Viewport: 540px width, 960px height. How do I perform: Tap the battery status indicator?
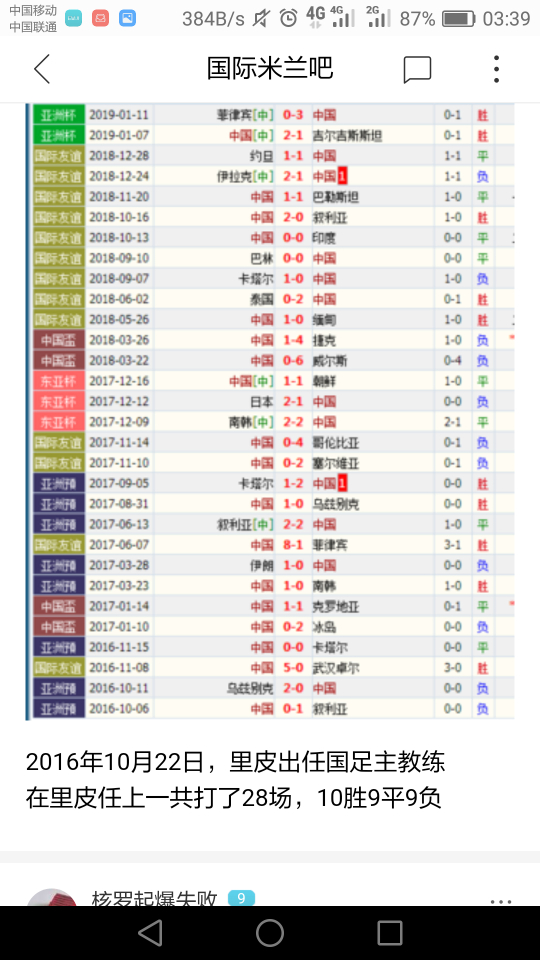point(459,19)
